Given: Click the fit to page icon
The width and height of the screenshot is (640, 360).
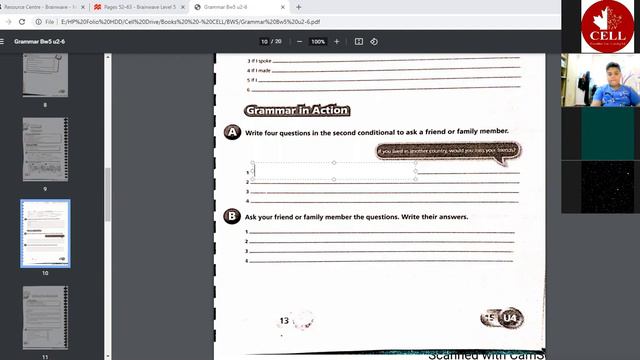Looking at the screenshot, I should [x=359, y=42].
